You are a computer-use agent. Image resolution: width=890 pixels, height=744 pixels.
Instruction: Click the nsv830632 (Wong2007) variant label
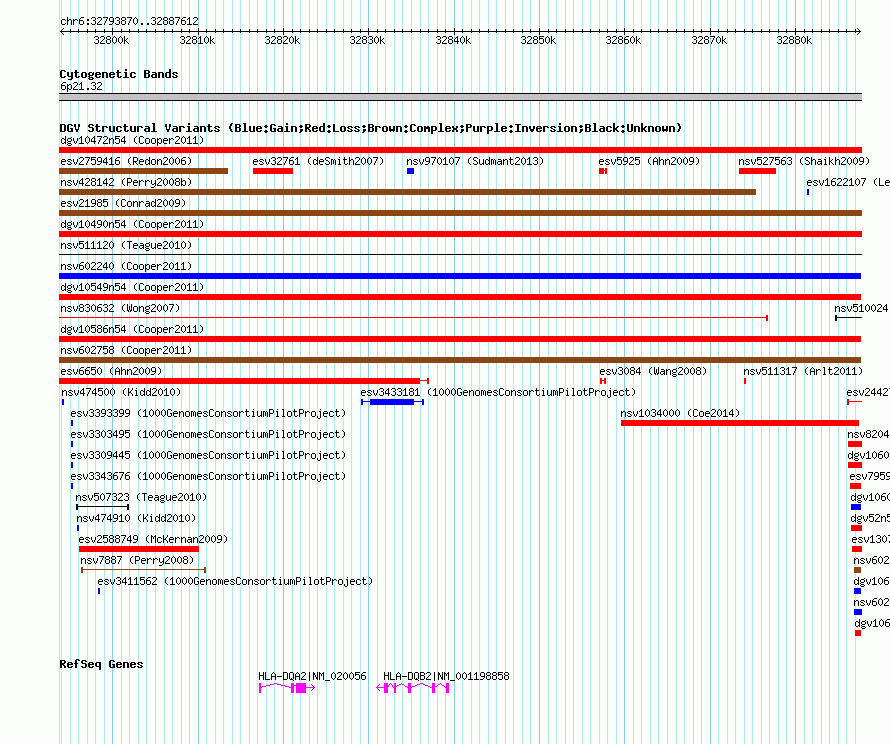[x=120, y=308]
